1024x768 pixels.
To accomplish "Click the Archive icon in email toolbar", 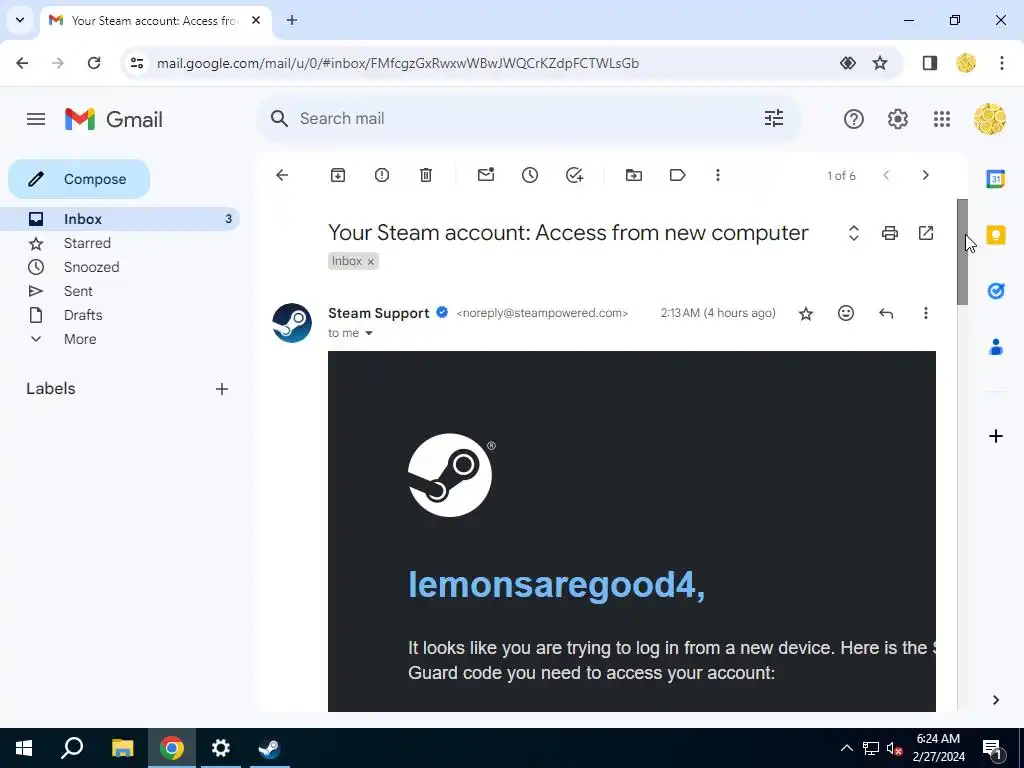I will (338, 175).
